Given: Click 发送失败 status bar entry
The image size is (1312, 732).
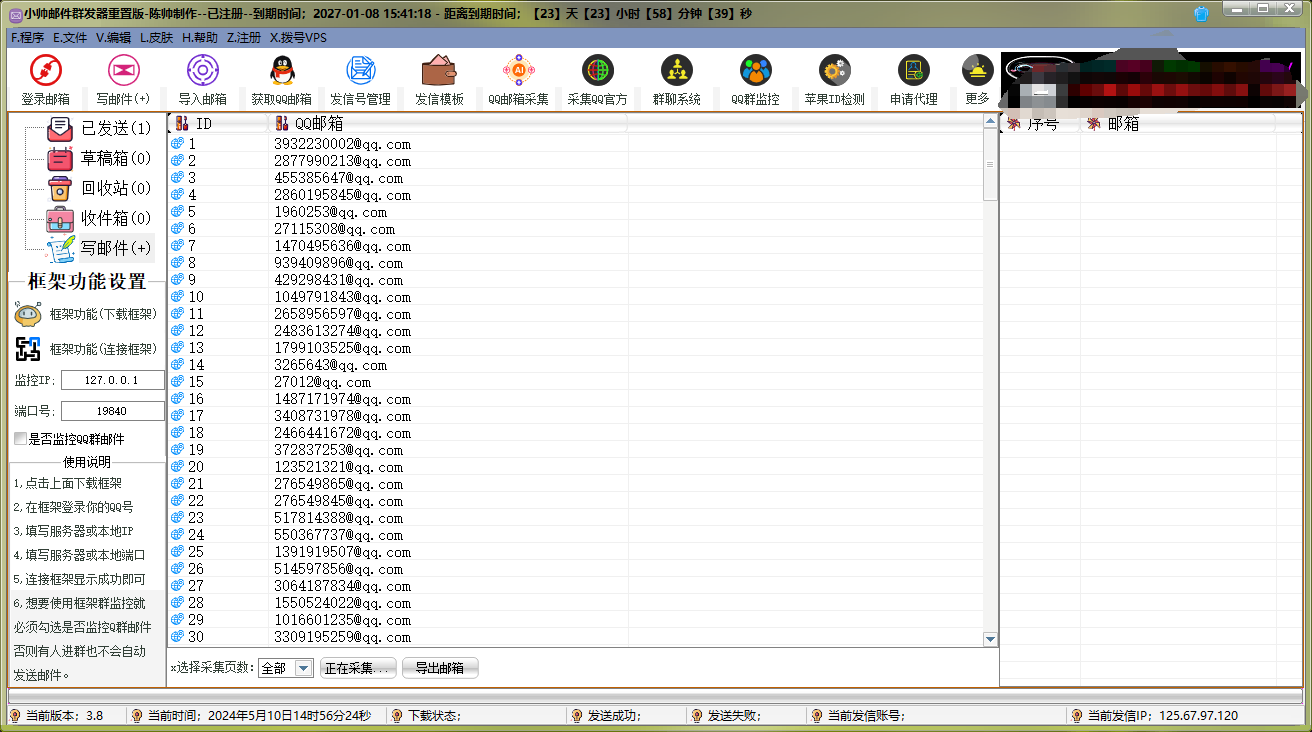Looking at the screenshot, I should [x=734, y=716].
